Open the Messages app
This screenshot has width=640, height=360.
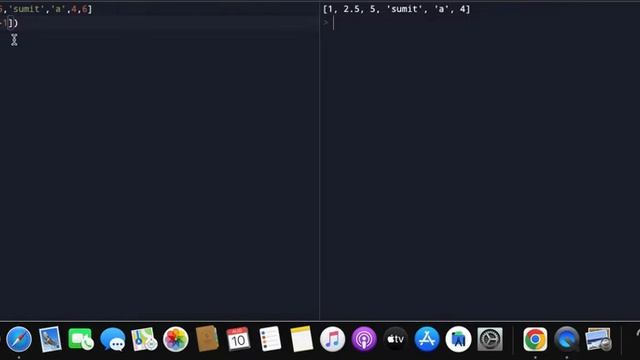pos(113,339)
